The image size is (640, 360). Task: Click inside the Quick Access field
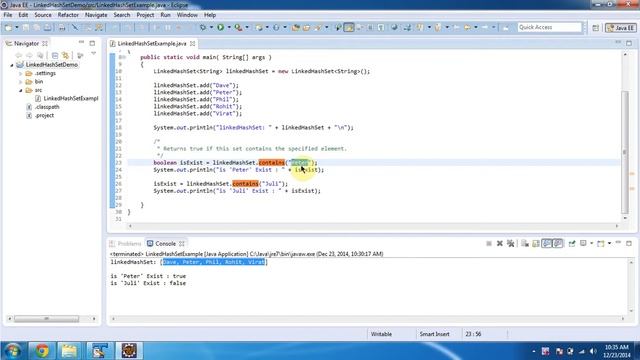point(549,27)
